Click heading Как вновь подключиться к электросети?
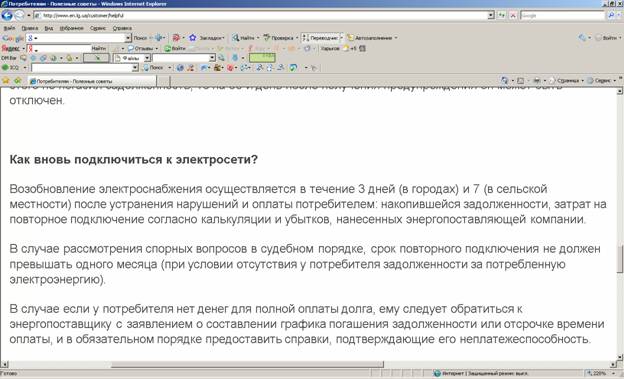The image size is (624, 379). pos(134,160)
